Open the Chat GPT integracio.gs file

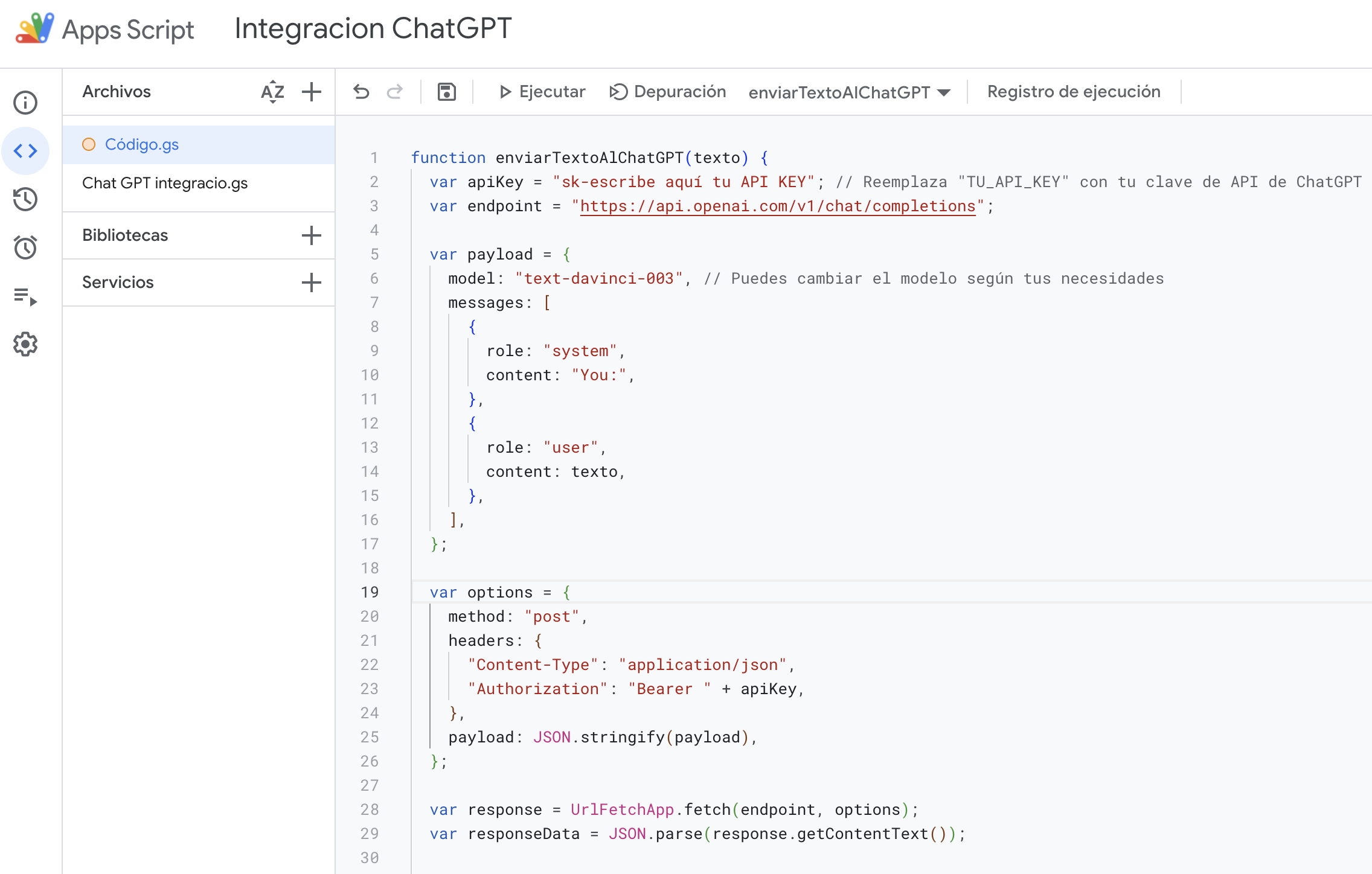165,183
